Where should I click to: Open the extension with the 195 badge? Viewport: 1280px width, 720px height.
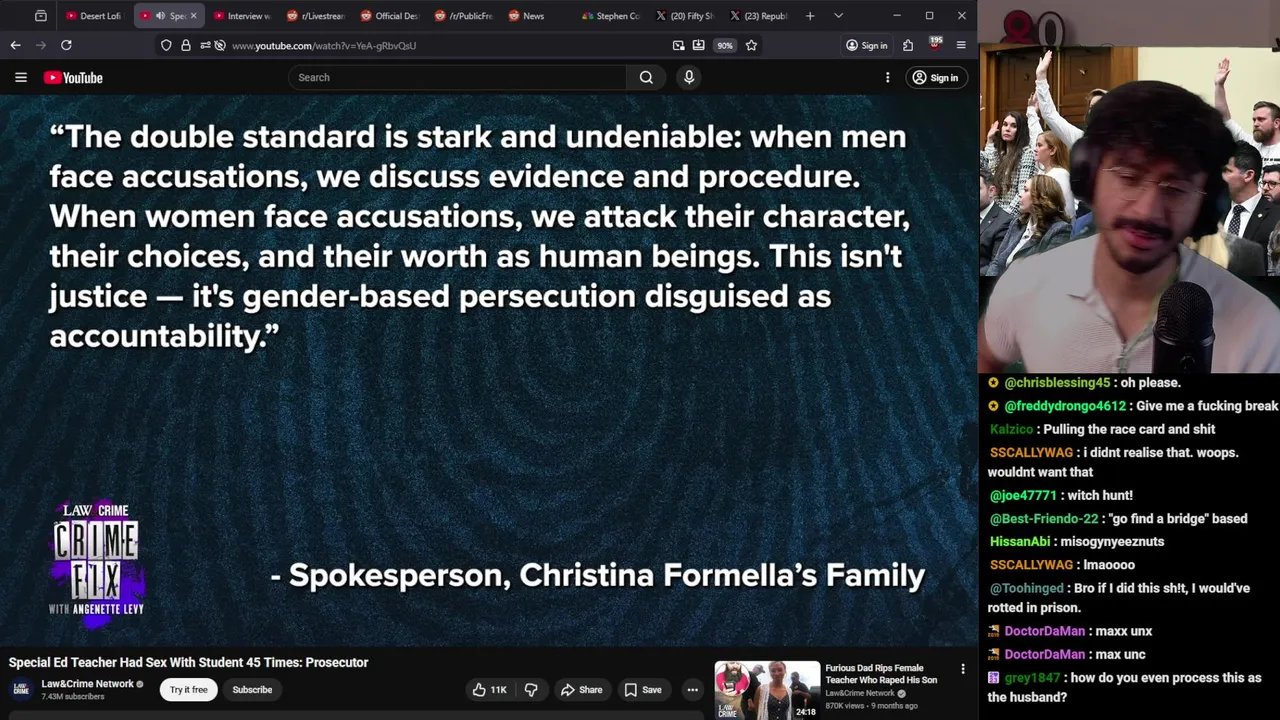(x=935, y=44)
